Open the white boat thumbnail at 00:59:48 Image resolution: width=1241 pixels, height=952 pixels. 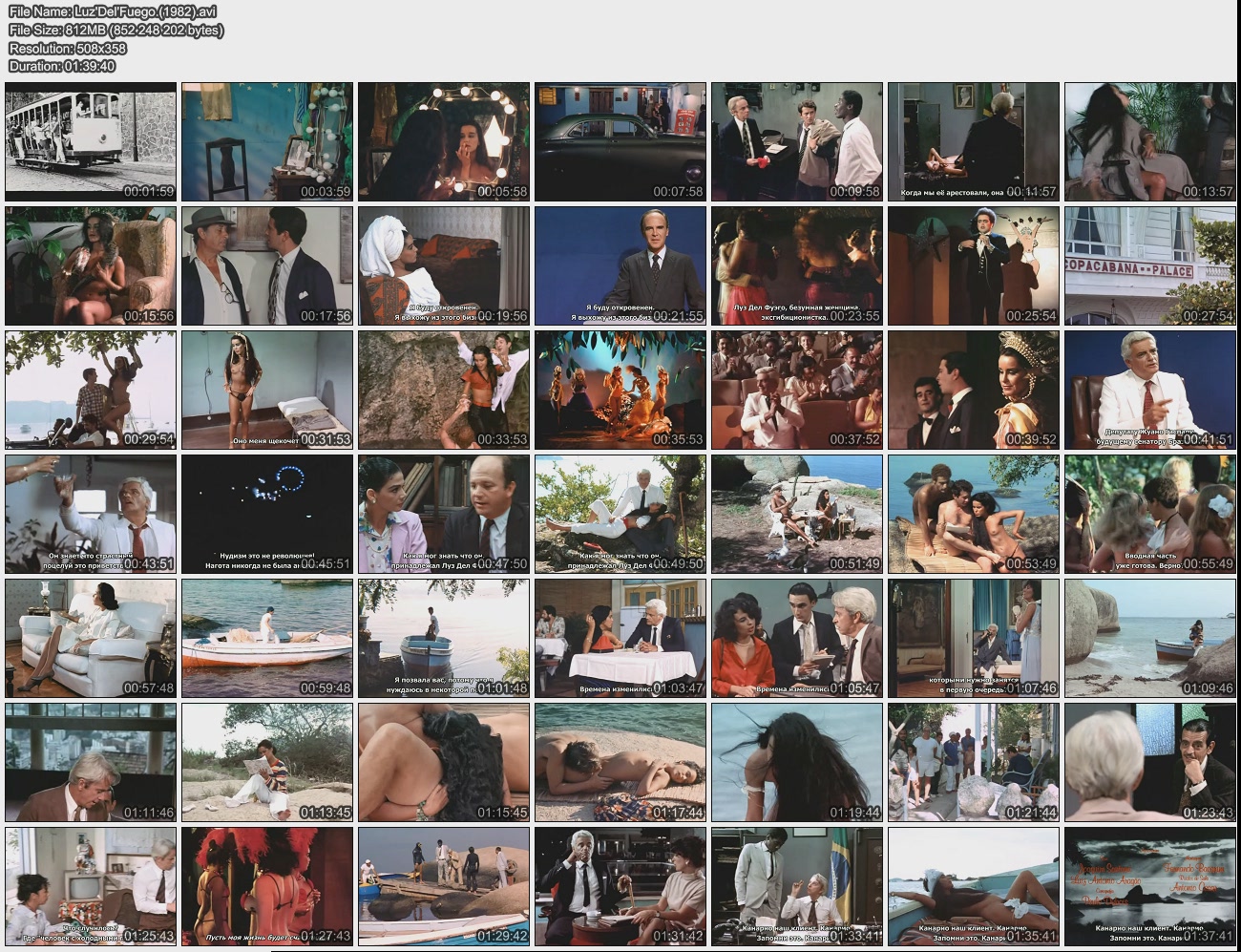267,638
